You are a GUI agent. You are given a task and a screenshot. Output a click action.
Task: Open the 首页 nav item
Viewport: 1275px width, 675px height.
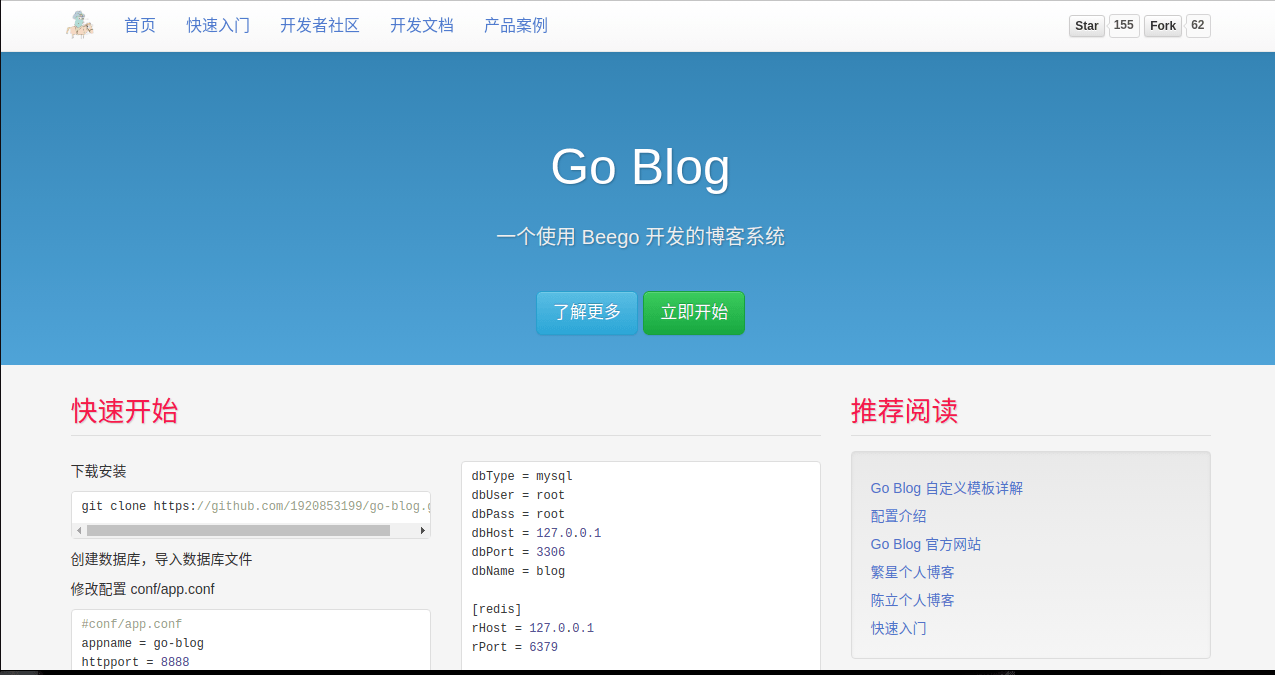(x=140, y=26)
